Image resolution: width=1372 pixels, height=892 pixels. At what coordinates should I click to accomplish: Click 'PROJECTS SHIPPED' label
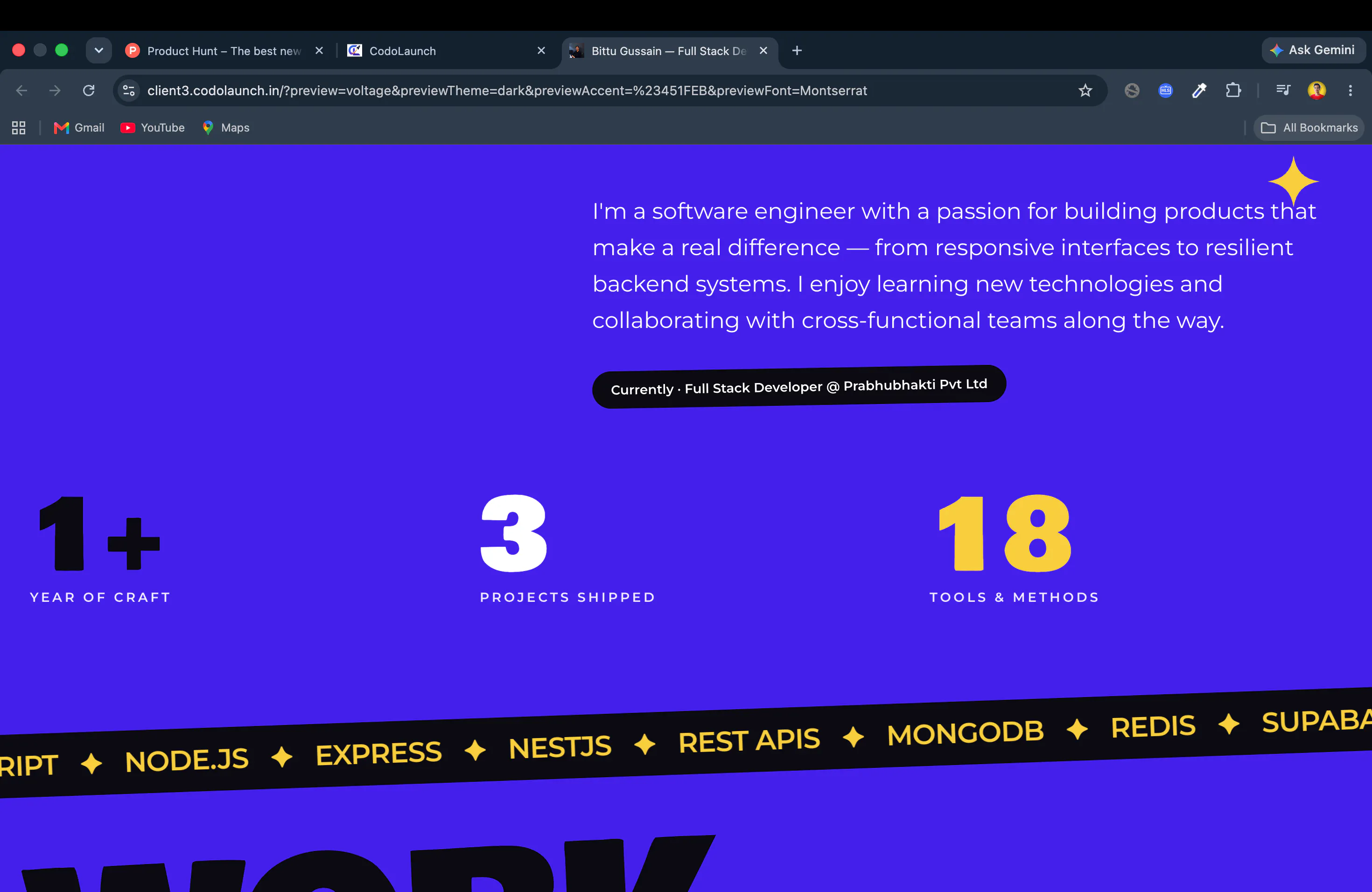click(x=568, y=598)
